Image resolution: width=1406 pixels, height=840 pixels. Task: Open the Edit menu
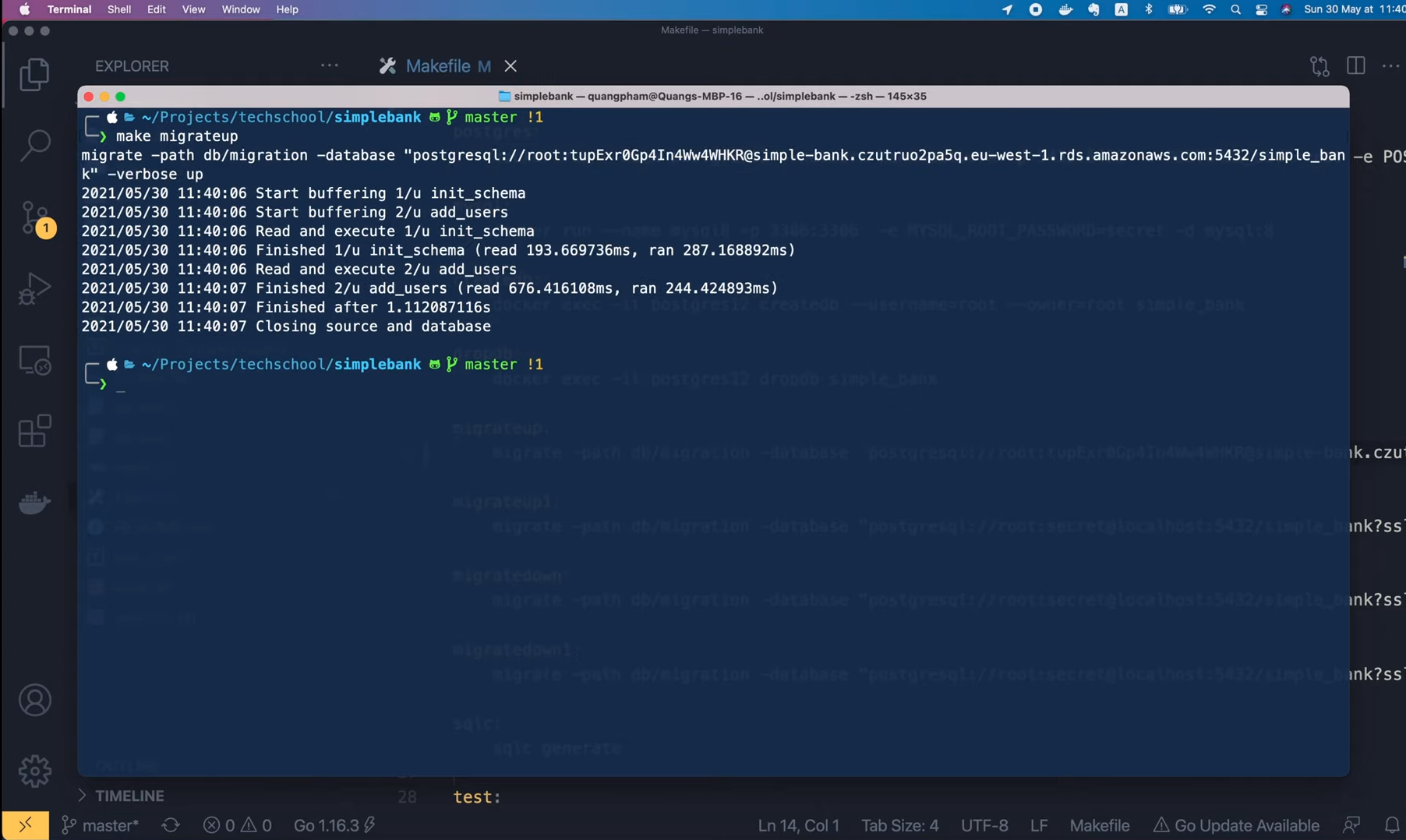[x=156, y=9]
